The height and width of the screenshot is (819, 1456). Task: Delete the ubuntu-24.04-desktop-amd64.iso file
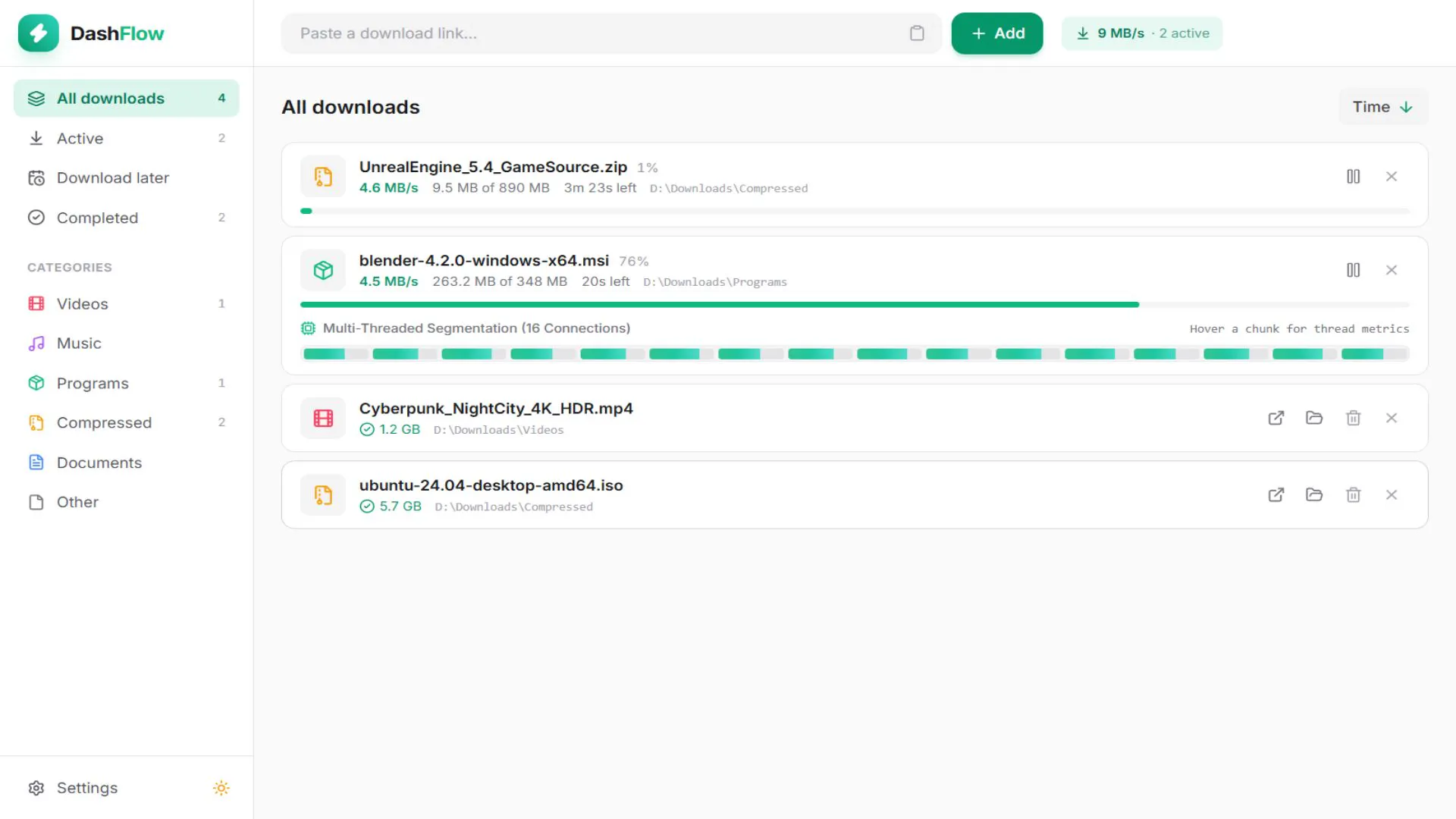click(1353, 495)
